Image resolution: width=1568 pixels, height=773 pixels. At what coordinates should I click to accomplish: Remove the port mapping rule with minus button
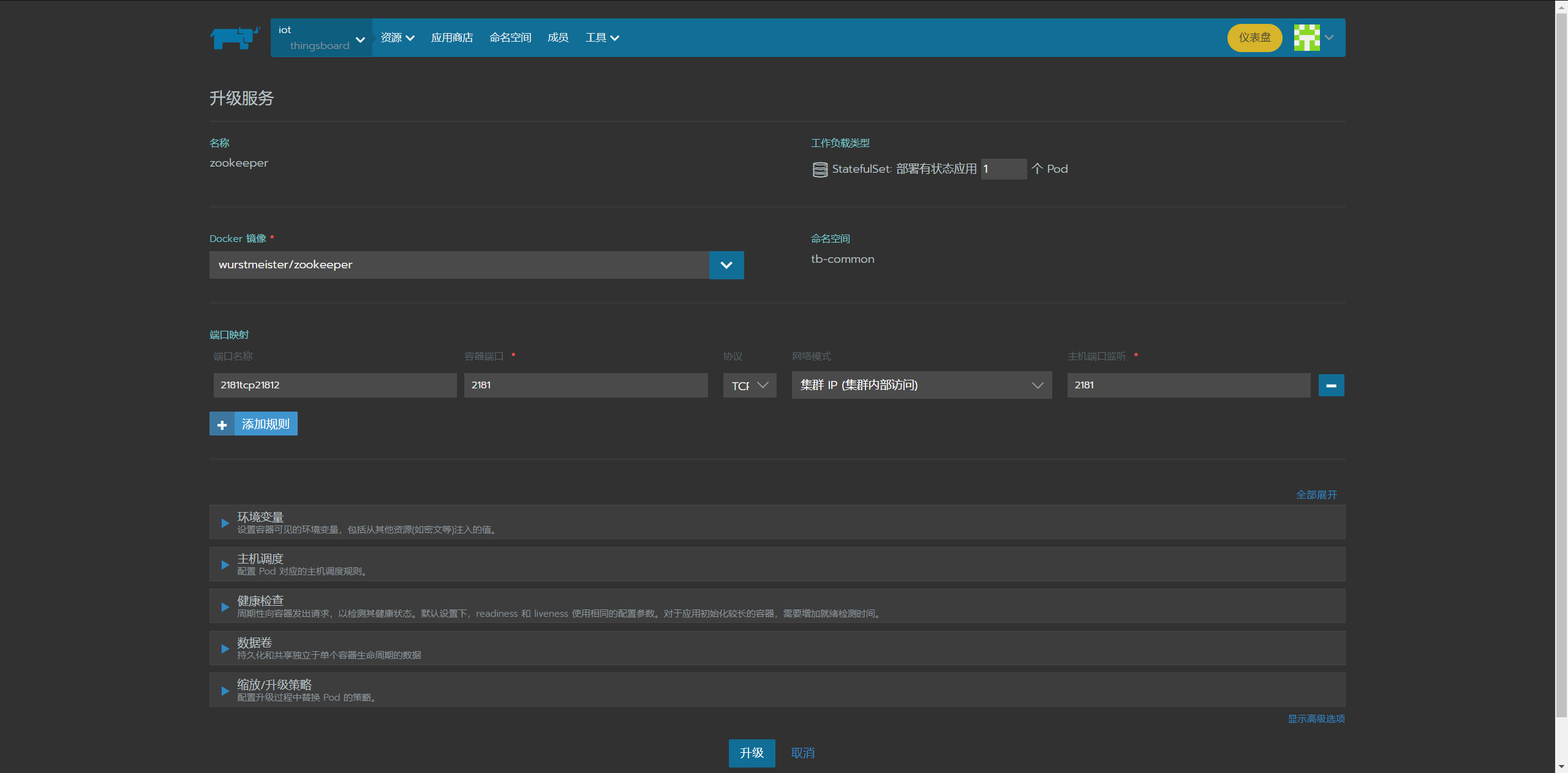[1331, 385]
